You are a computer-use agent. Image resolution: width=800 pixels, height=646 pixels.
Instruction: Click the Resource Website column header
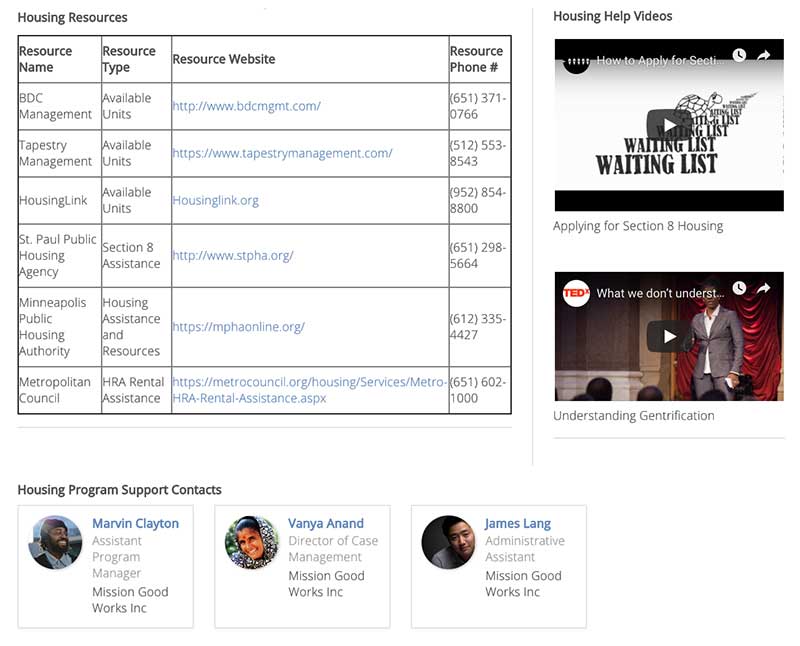(x=310, y=59)
